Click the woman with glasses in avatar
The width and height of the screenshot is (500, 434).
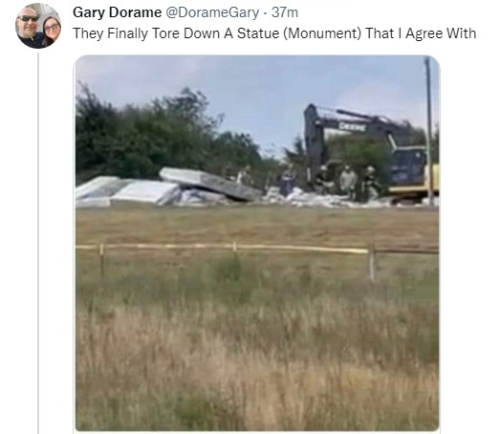pos(51,30)
